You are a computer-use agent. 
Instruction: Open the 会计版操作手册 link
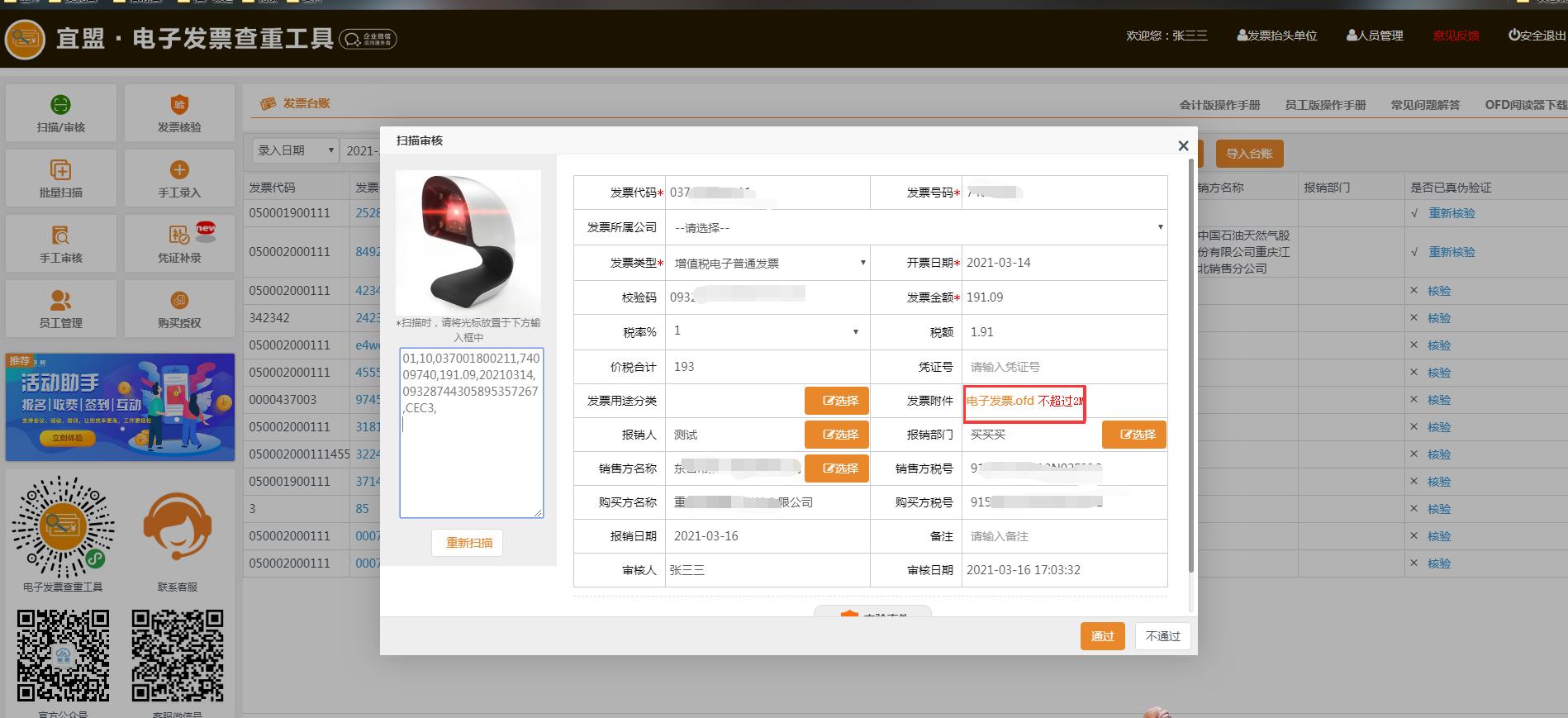pos(1219,105)
